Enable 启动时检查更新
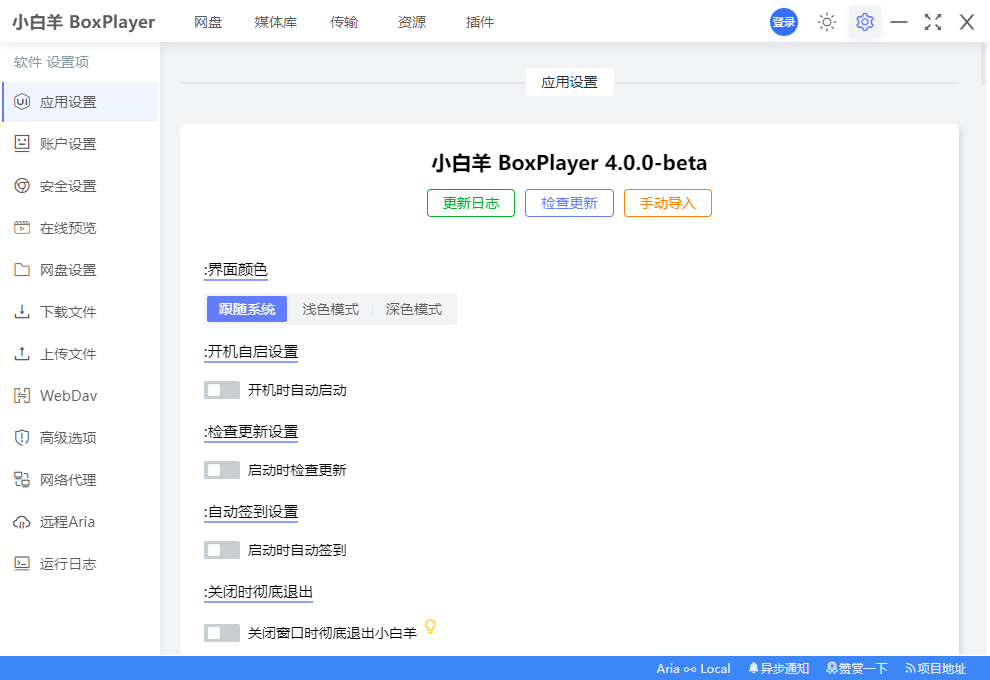 pyautogui.click(x=222, y=469)
